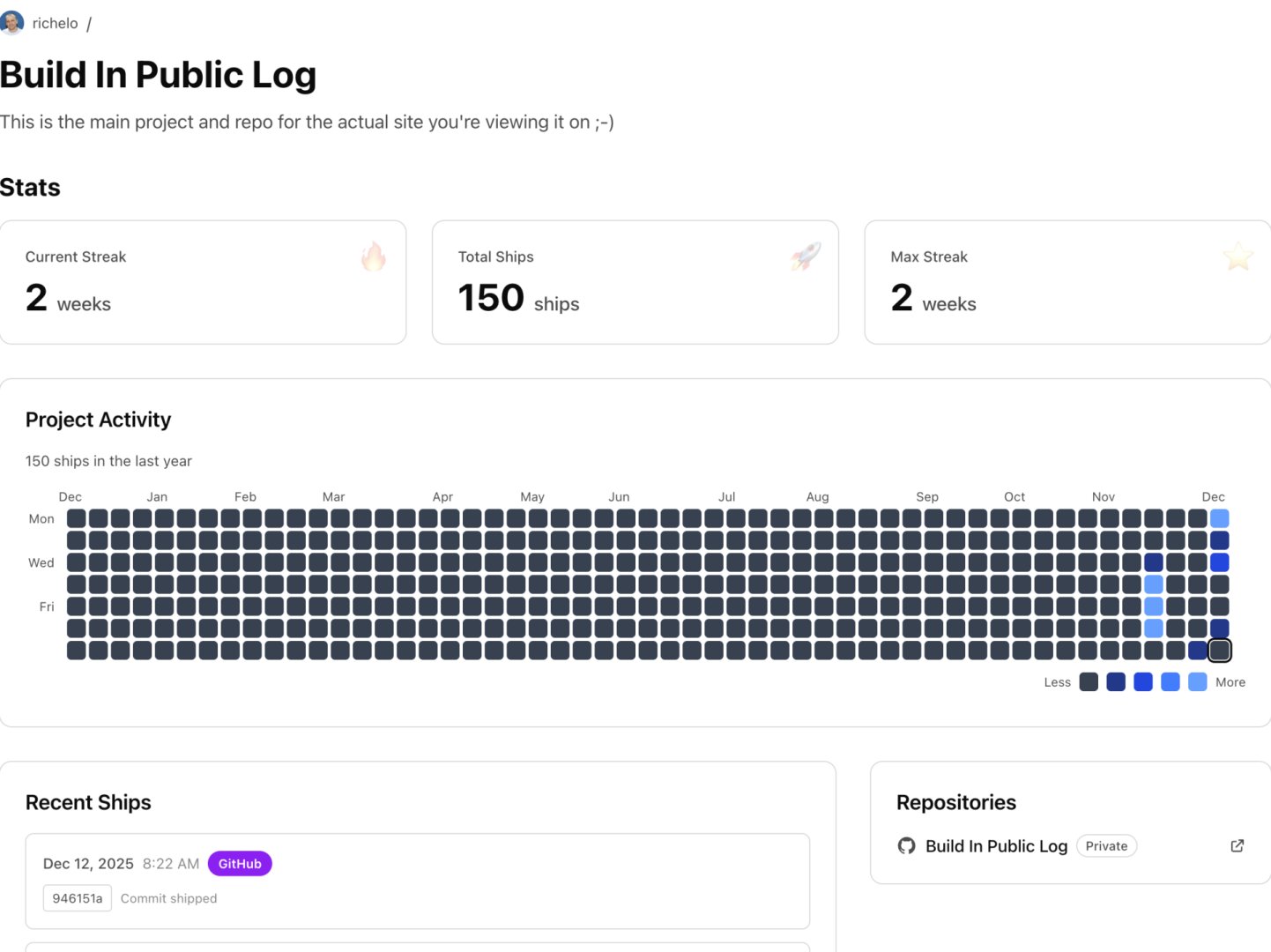Click the lightest blue legend swatch near More

point(1198,681)
